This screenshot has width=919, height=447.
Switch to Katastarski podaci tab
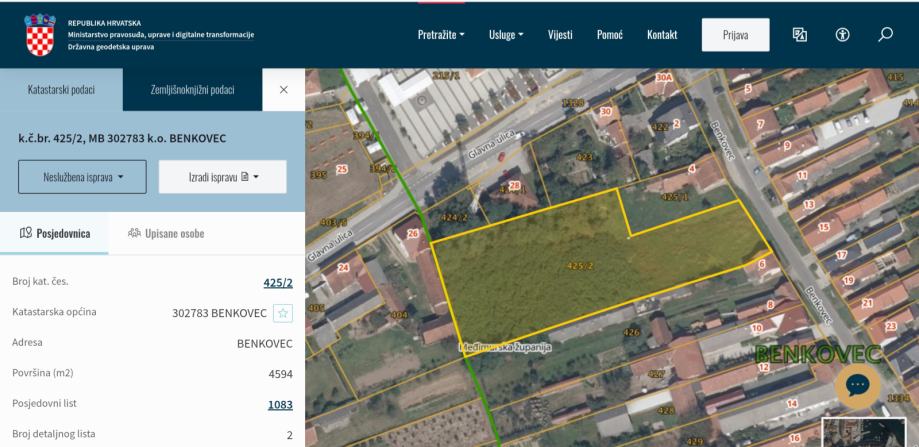61,90
